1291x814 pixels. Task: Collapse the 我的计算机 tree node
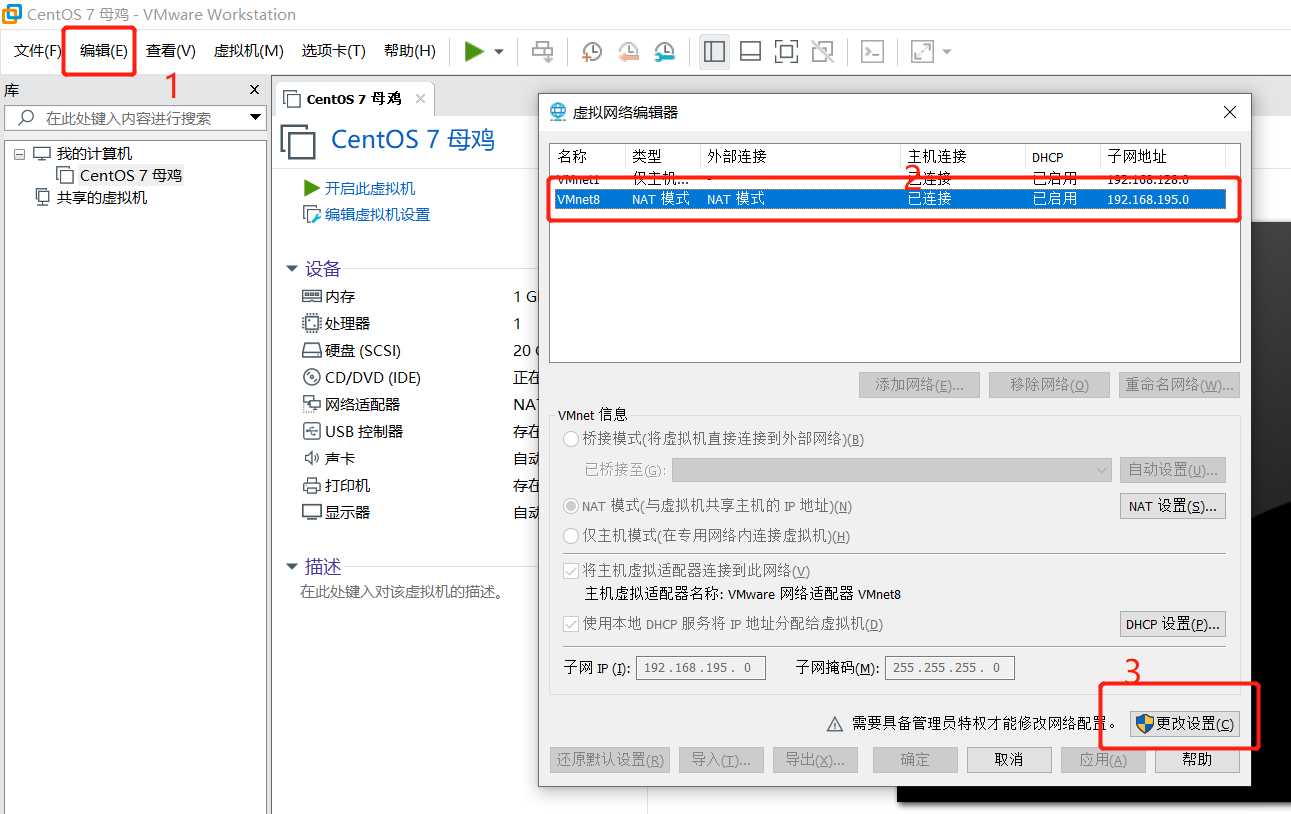19,154
